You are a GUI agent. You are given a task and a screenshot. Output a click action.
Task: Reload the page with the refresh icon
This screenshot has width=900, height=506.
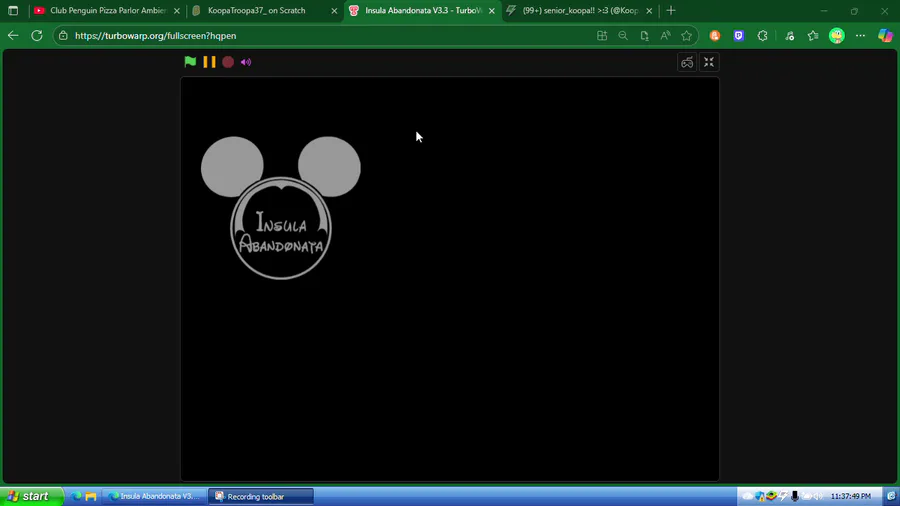(x=37, y=36)
